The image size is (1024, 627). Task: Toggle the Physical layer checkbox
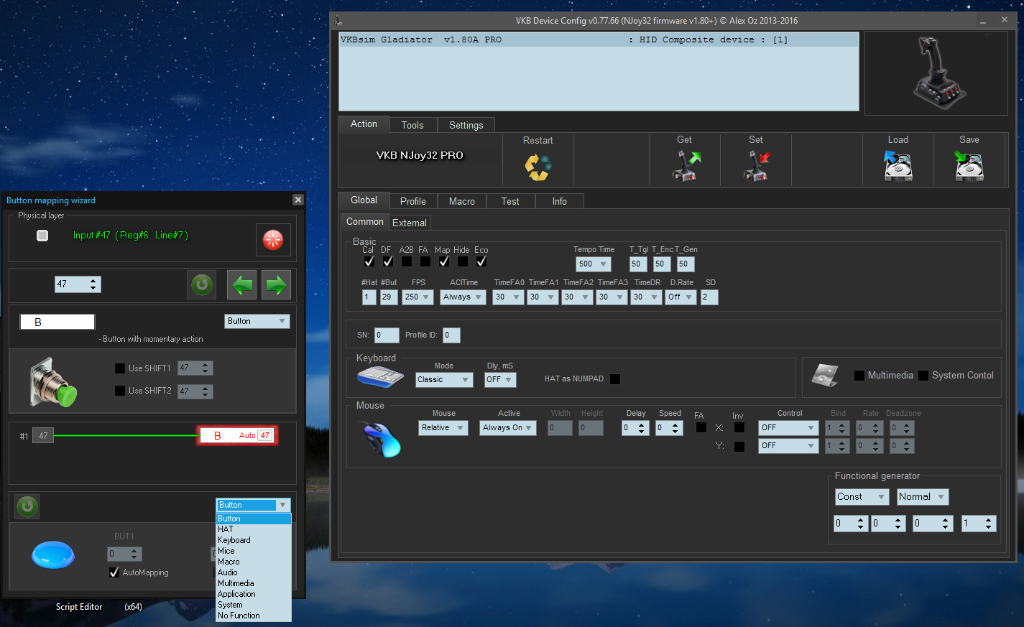tap(42, 235)
